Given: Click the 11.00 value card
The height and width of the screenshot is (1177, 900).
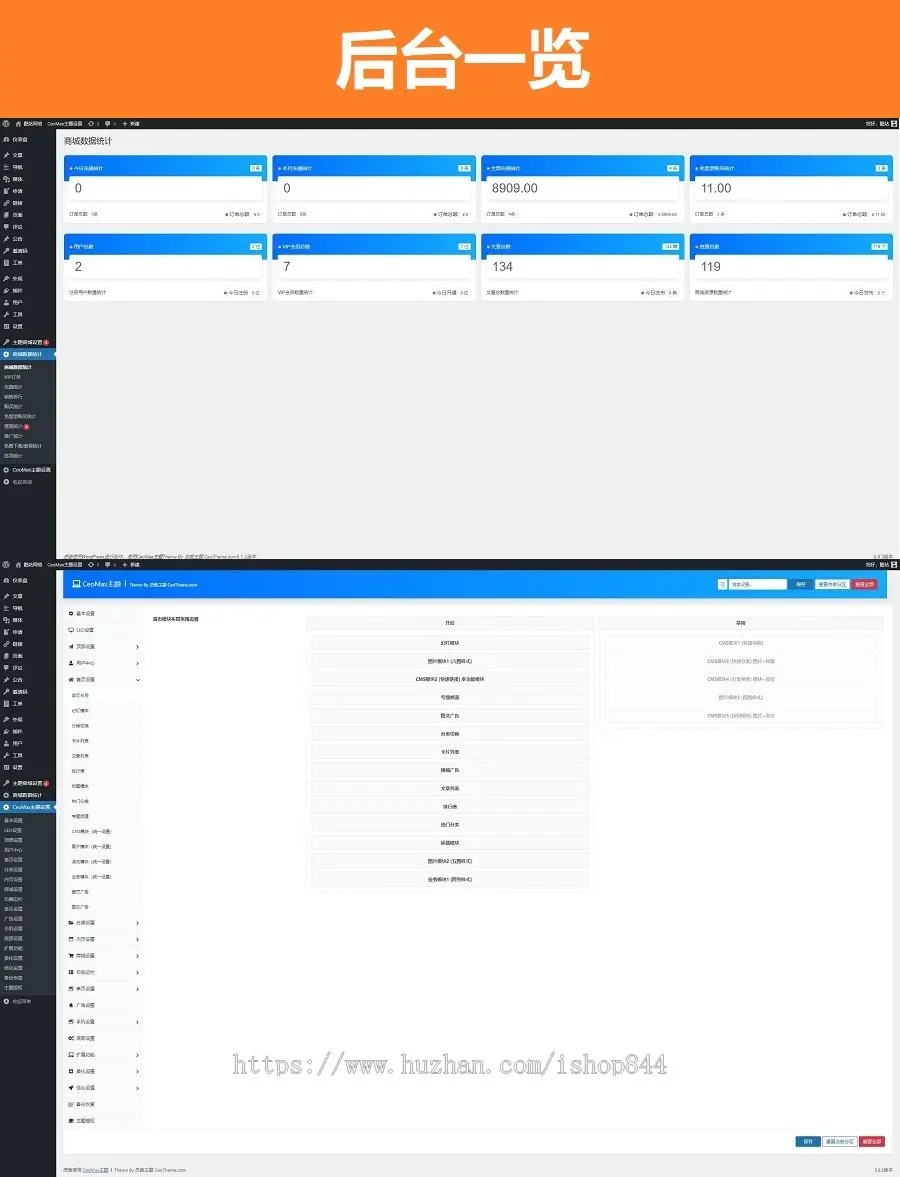Looking at the screenshot, I should 791,188.
